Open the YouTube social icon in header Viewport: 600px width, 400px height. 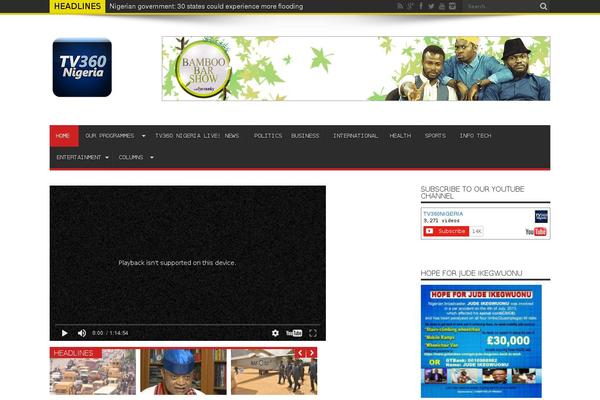pyautogui.click(x=442, y=6)
